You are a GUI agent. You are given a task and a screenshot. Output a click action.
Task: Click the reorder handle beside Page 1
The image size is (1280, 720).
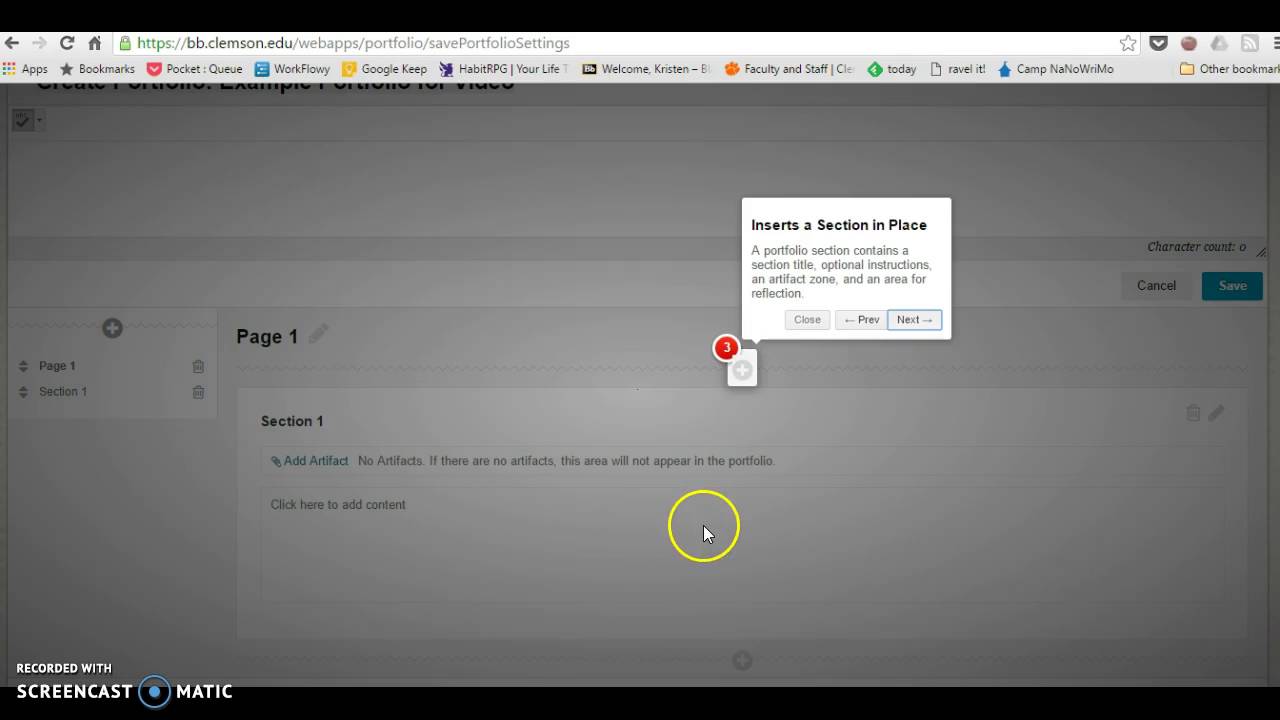[x=23, y=366]
